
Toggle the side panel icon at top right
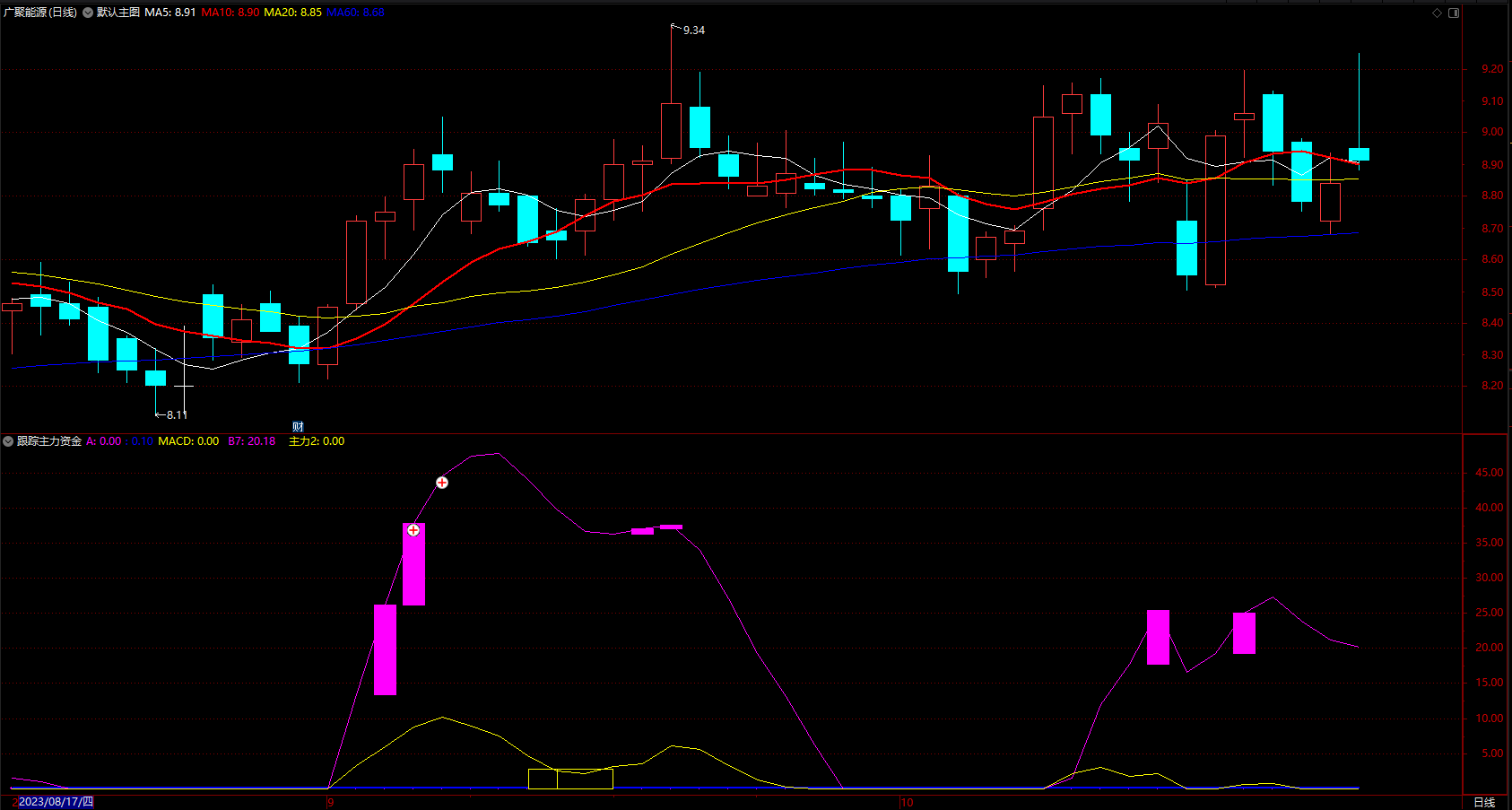(x=1454, y=13)
